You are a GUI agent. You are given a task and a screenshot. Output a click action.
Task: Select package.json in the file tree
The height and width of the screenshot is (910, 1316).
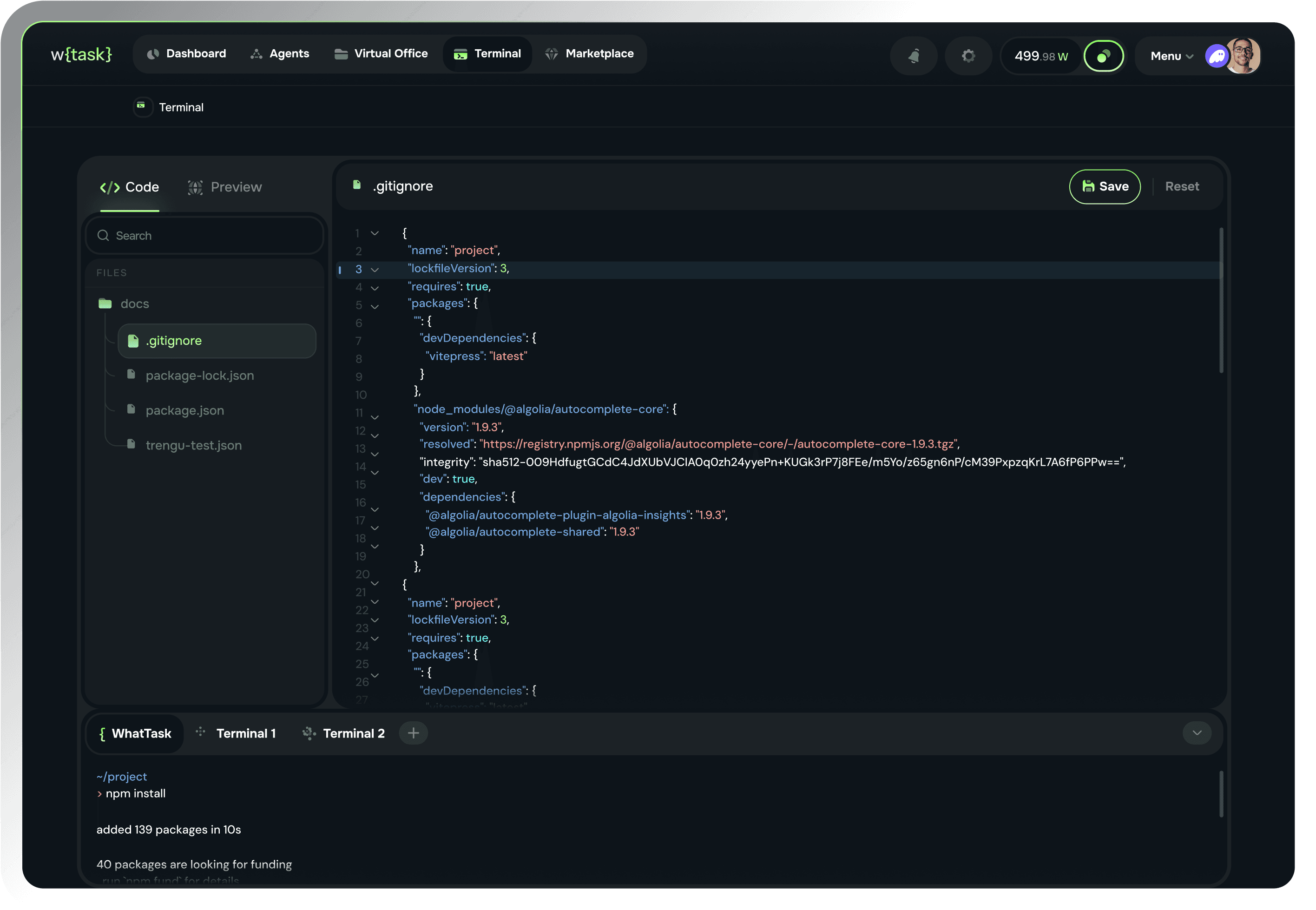pyautogui.click(x=184, y=410)
